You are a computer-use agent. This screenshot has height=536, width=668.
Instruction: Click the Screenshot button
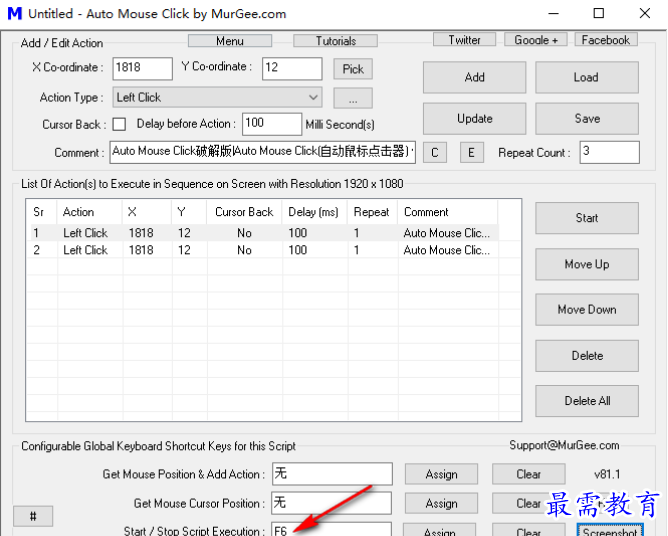coord(610,530)
